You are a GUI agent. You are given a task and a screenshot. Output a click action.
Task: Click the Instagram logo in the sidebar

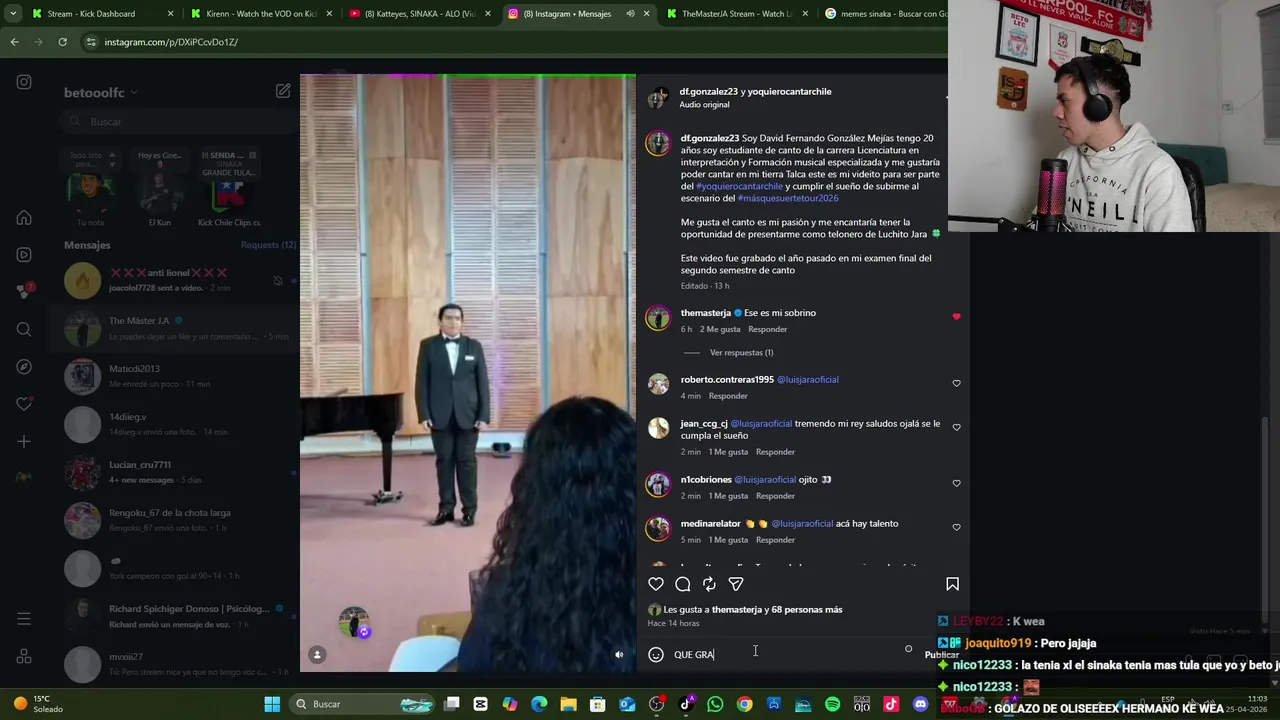coord(24,82)
